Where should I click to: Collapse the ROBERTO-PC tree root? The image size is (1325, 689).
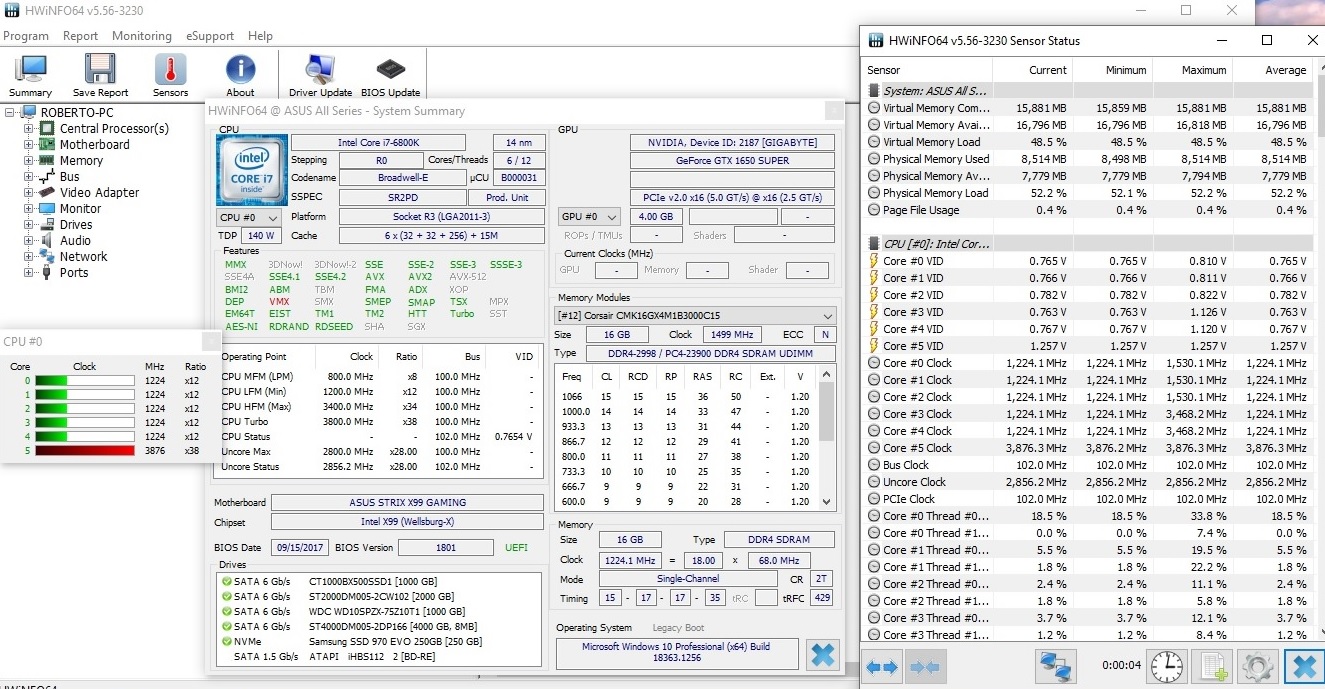(10, 113)
